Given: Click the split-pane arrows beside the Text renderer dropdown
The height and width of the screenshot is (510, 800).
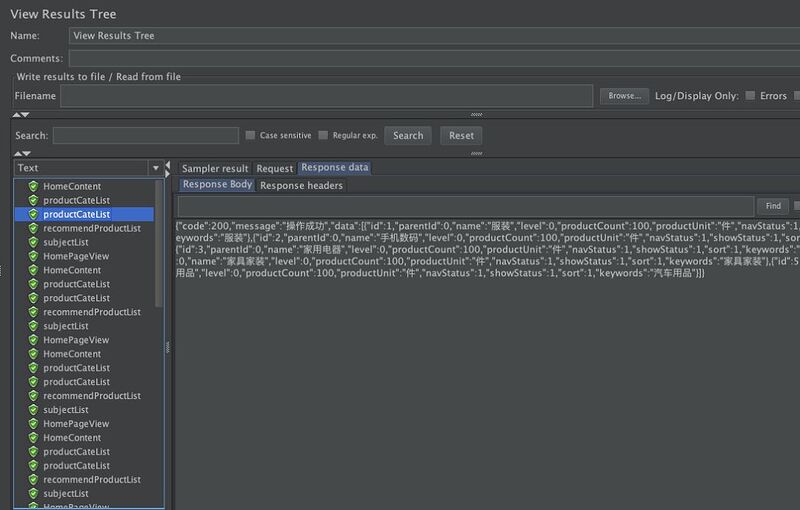Looking at the screenshot, I should pos(167,169).
